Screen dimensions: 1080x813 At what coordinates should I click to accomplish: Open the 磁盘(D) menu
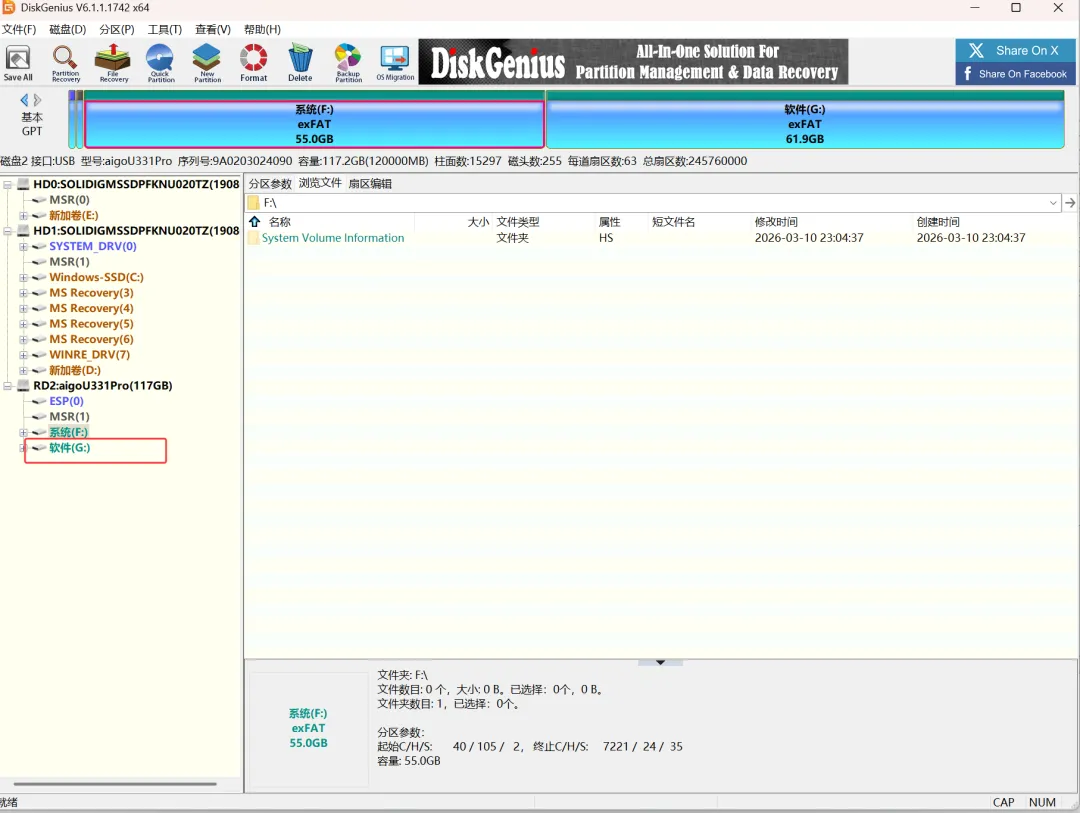(x=68, y=30)
